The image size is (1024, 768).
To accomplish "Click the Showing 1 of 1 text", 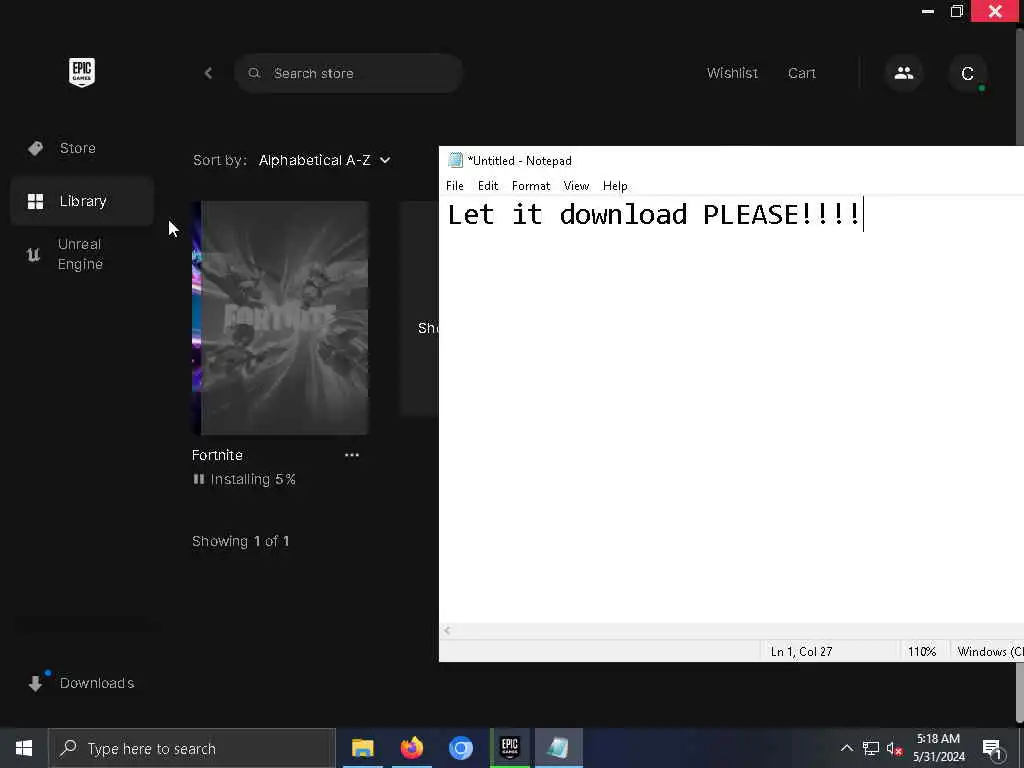I will click(x=240, y=541).
